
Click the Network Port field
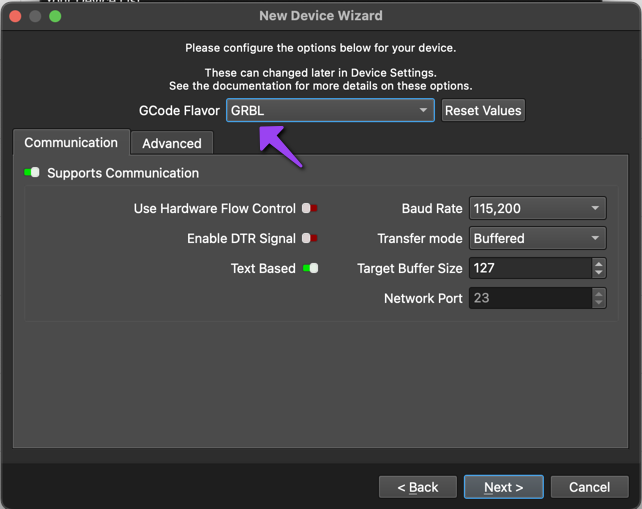point(530,298)
